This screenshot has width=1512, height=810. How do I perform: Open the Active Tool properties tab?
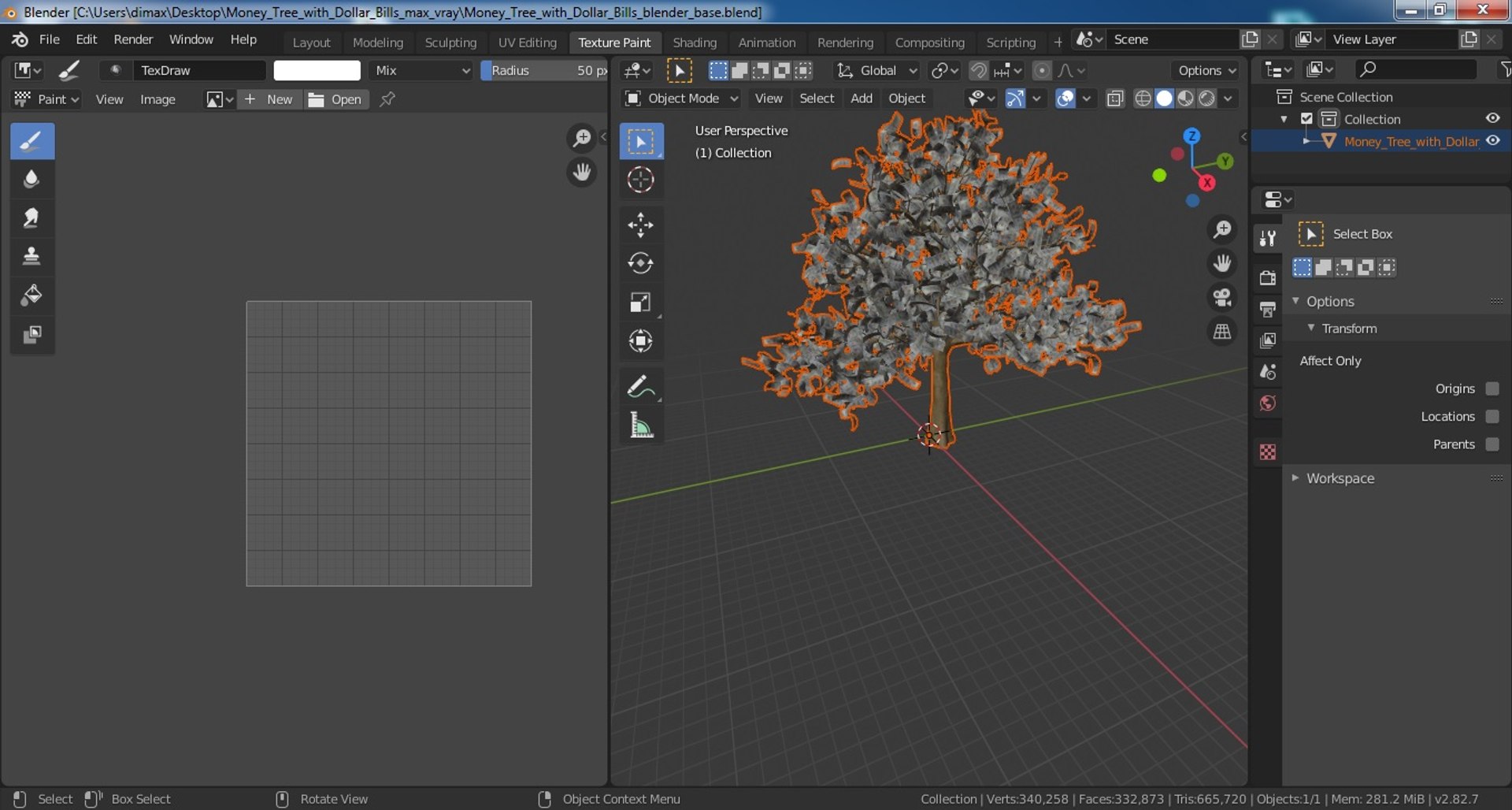(1268, 238)
